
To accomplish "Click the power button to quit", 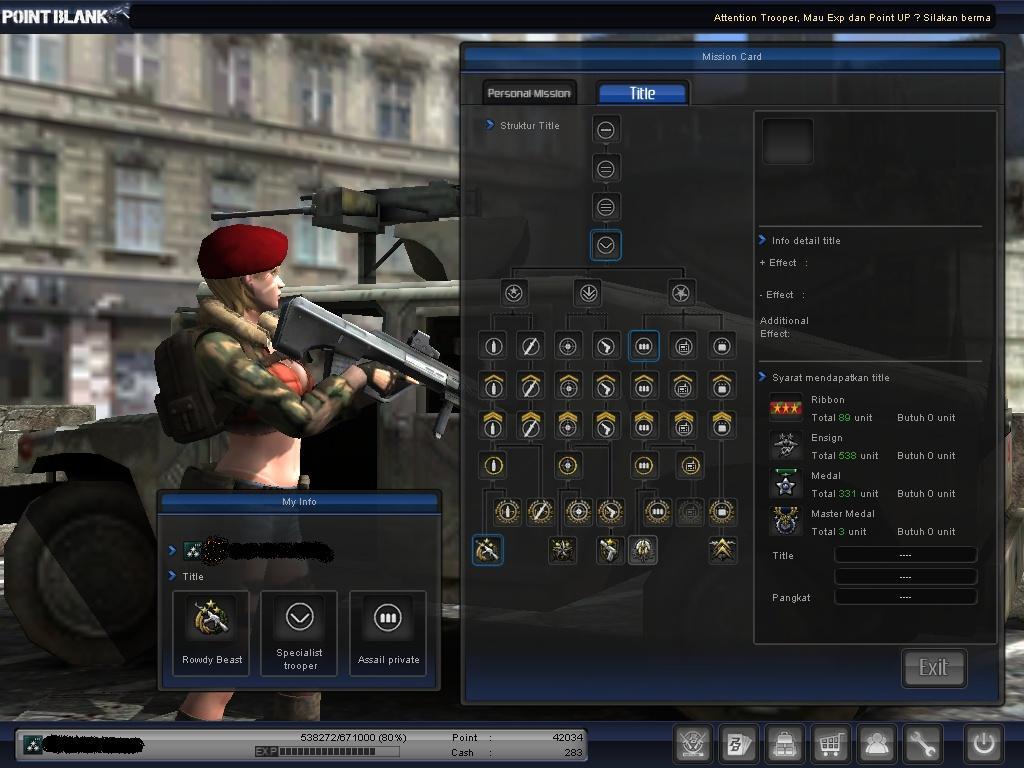I will tap(984, 743).
